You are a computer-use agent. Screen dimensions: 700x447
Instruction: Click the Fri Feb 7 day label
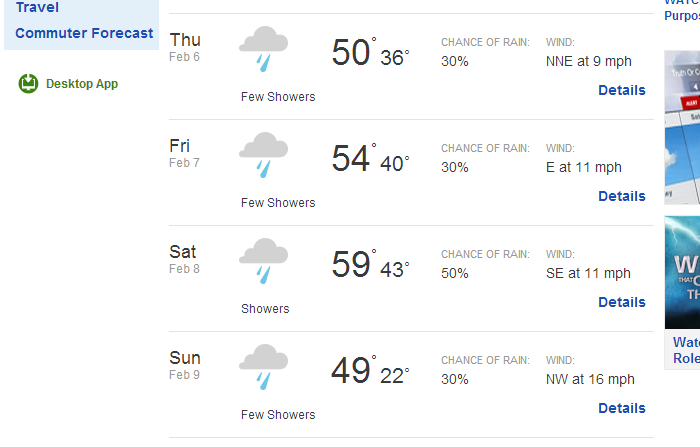tap(184, 151)
